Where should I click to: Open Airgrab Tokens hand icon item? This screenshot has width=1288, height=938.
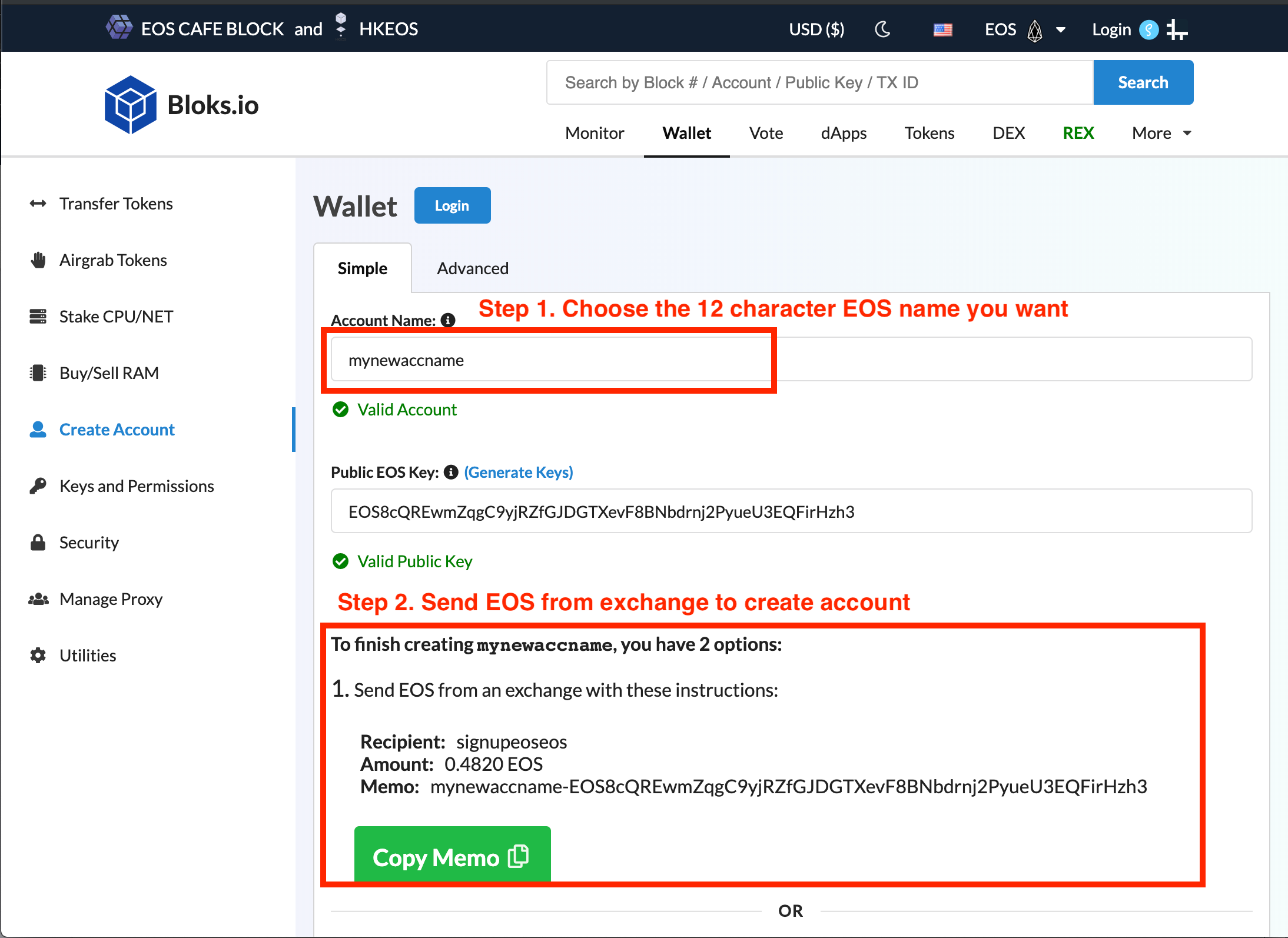(38, 260)
